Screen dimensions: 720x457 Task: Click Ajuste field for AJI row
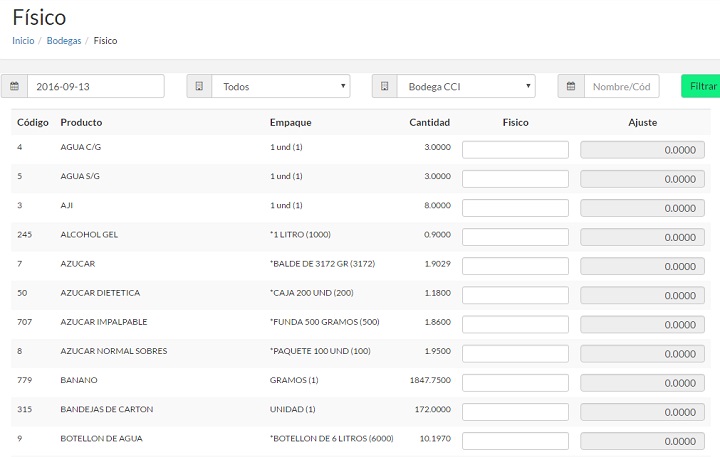tap(642, 208)
